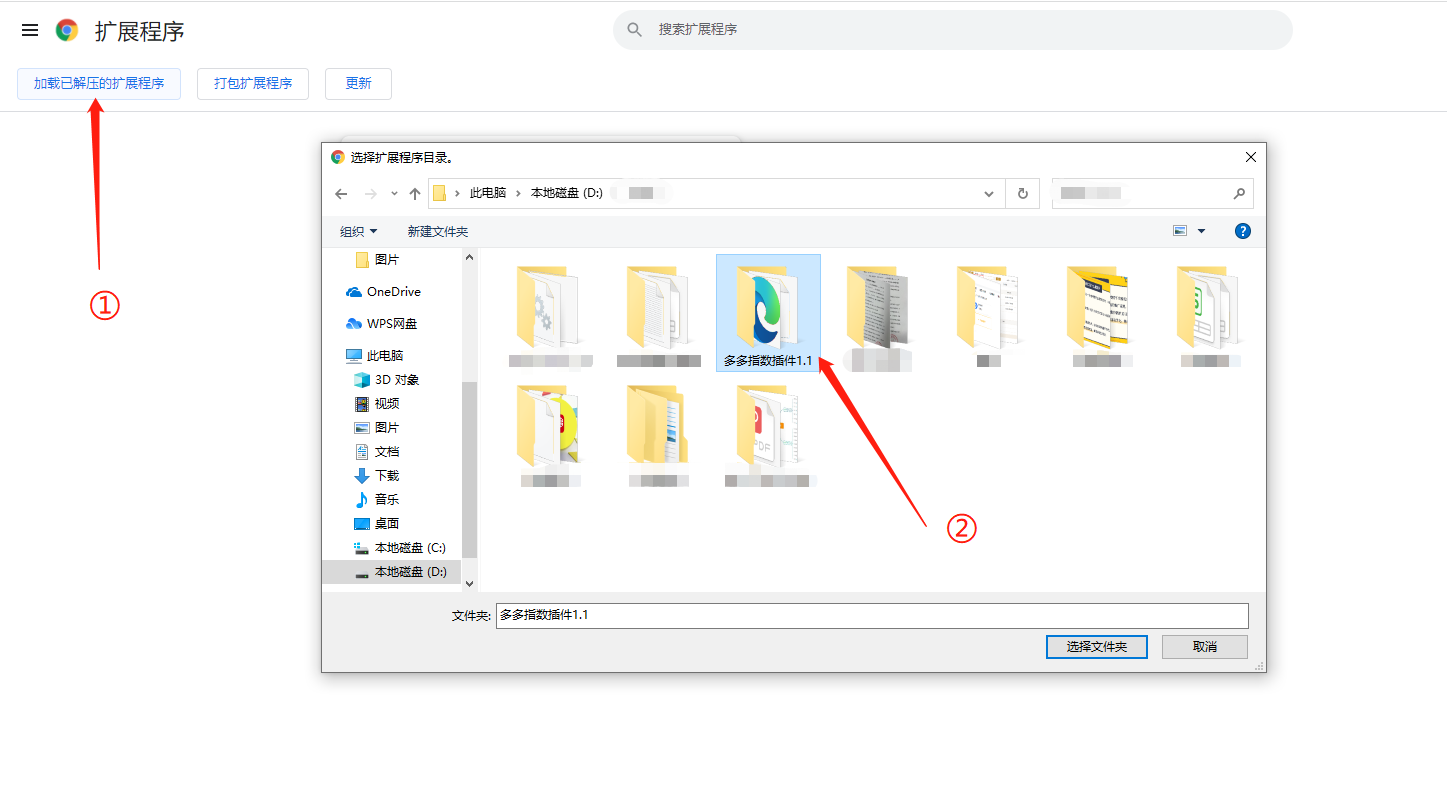Click the blue help question mark icon
1447x806 pixels.
[x=1243, y=231]
